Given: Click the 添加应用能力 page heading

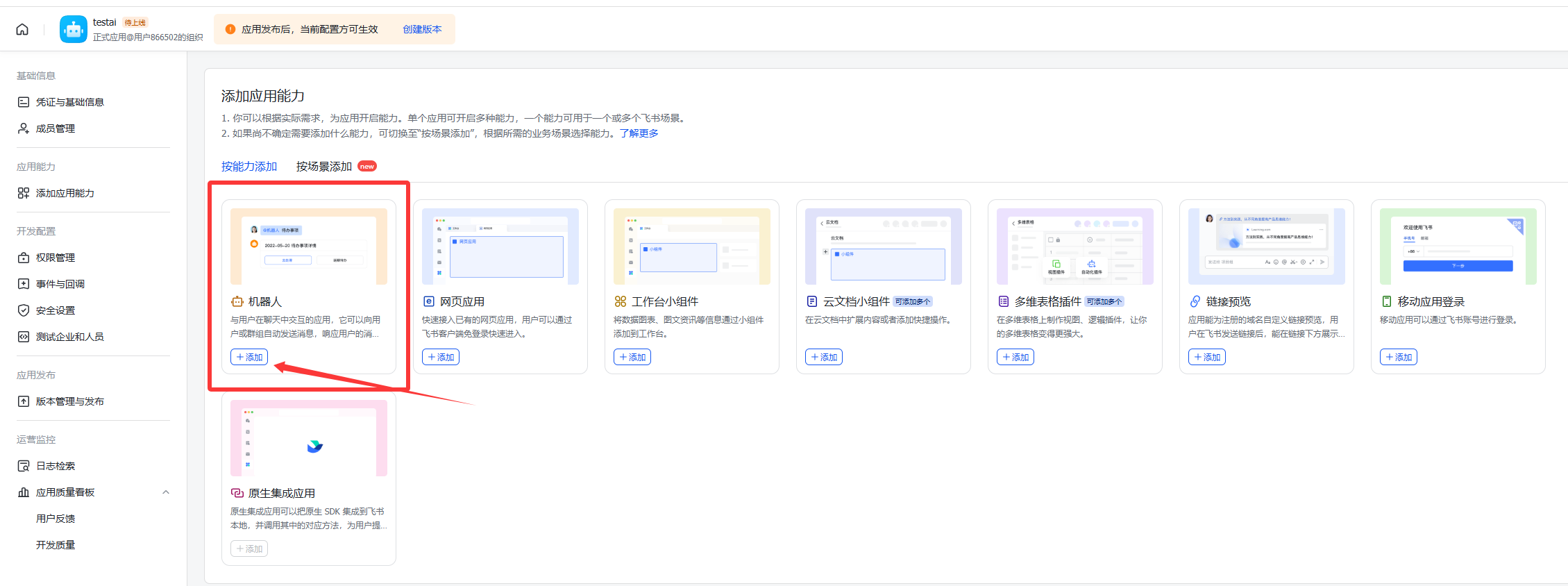Looking at the screenshot, I should (263, 96).
